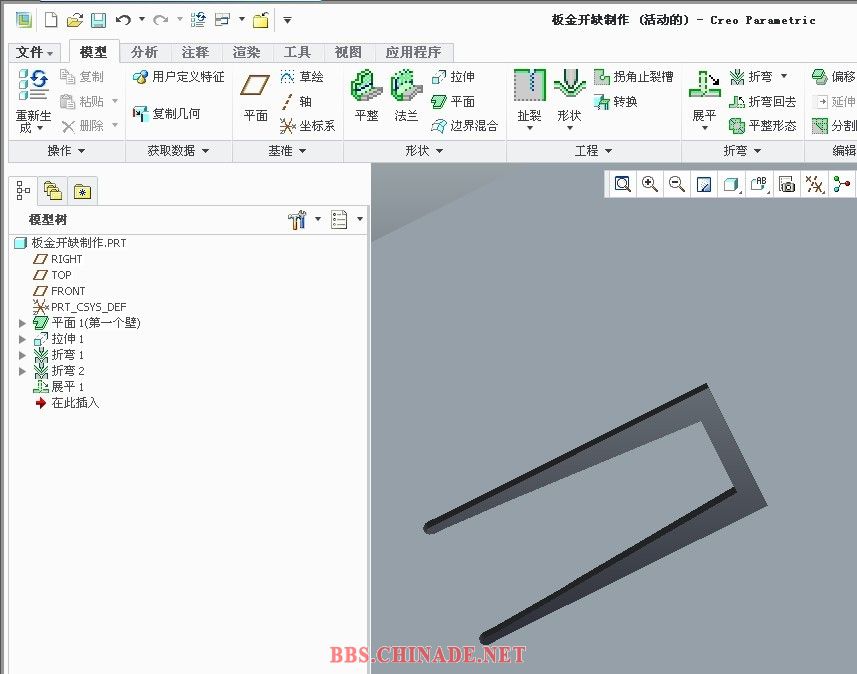Expand the 折弯 1 tree node
Image resolution: width=857 pixels, height=674 pixels.
pyautogui.click(x=22, y=355)
